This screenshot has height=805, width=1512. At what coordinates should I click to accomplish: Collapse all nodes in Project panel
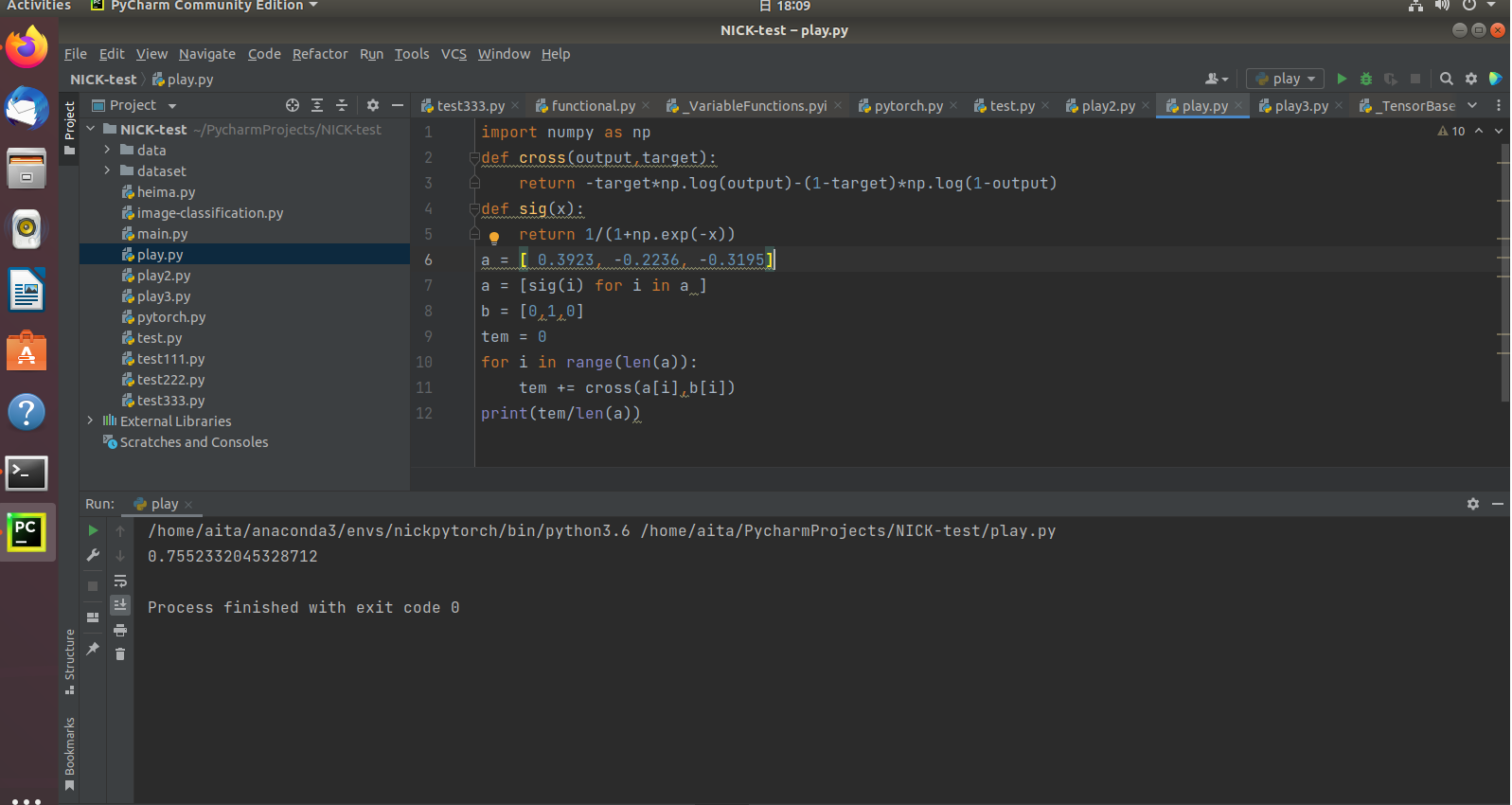[342, 105]
